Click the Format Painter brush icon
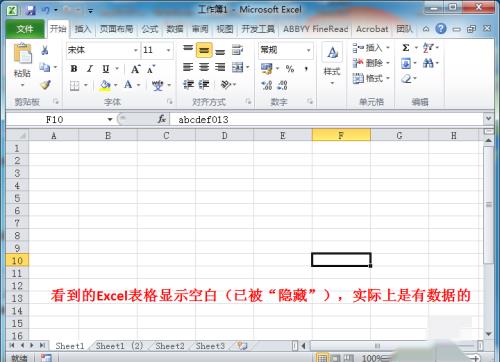The width and height of the screenshot is (500, 362). (x=45, y=85)
